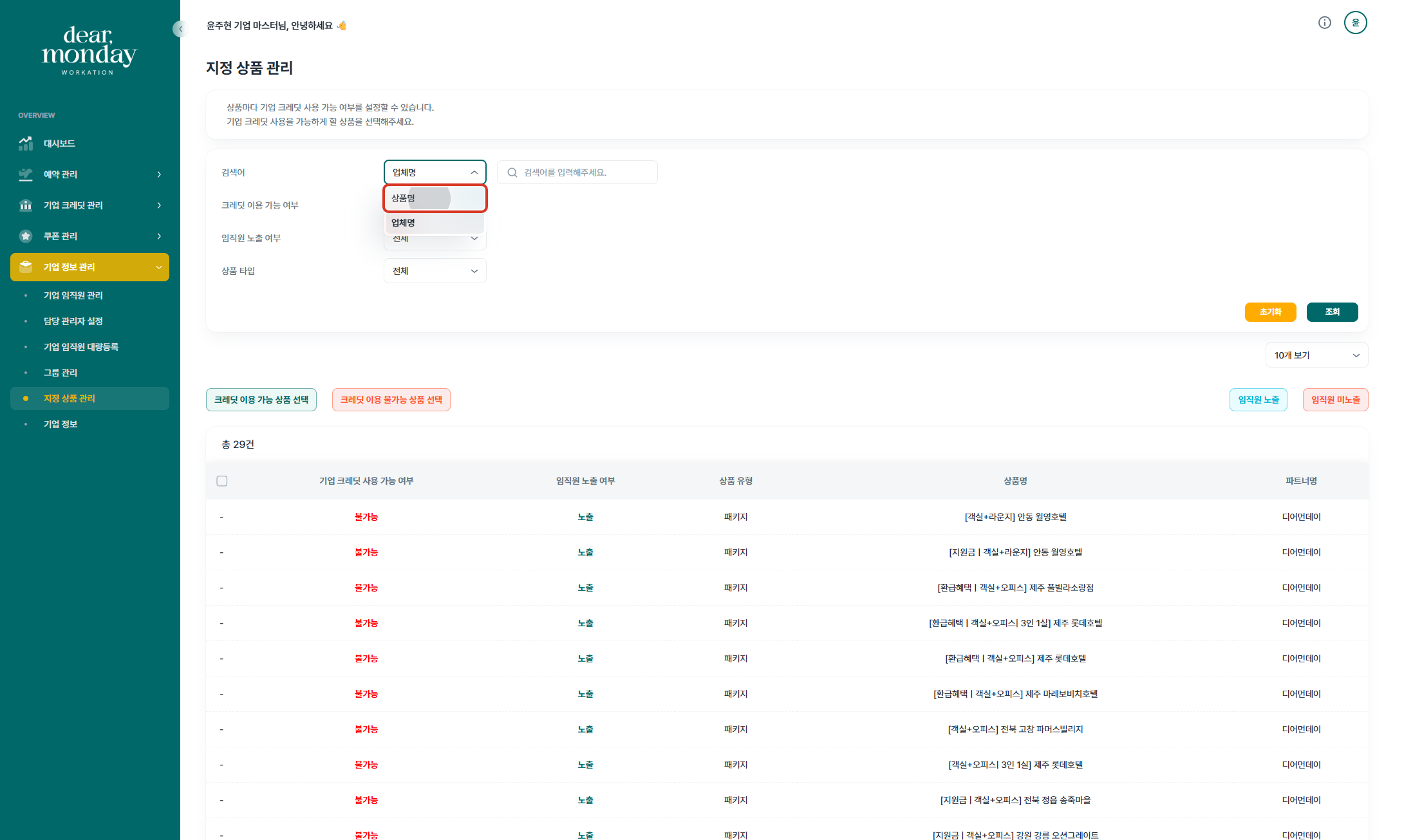Click the coupon management star icon

pyautogui.click(x=26, y=236)
